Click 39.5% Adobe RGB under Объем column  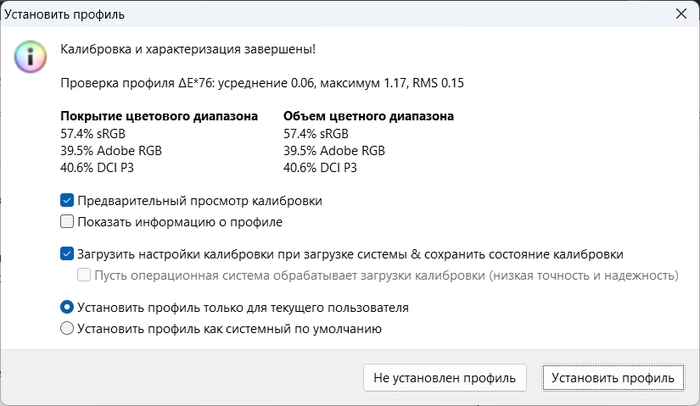(333, 150)
